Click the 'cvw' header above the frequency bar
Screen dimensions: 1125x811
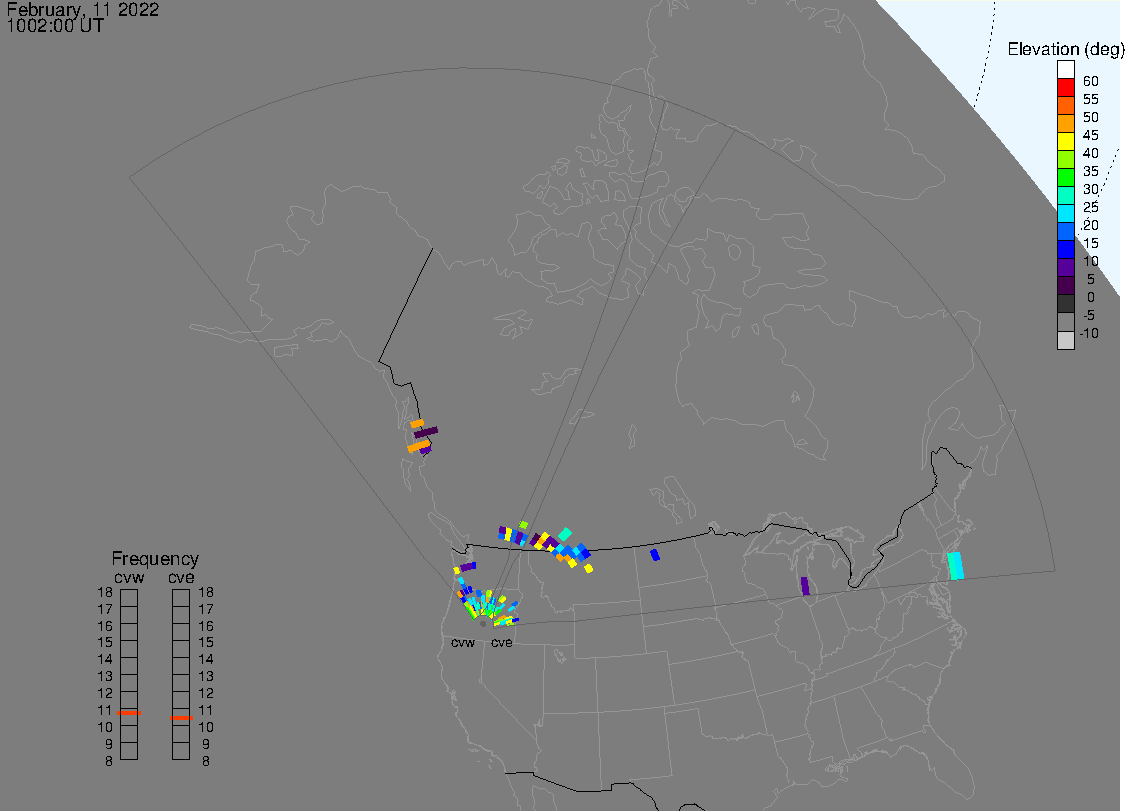(129, 578)
